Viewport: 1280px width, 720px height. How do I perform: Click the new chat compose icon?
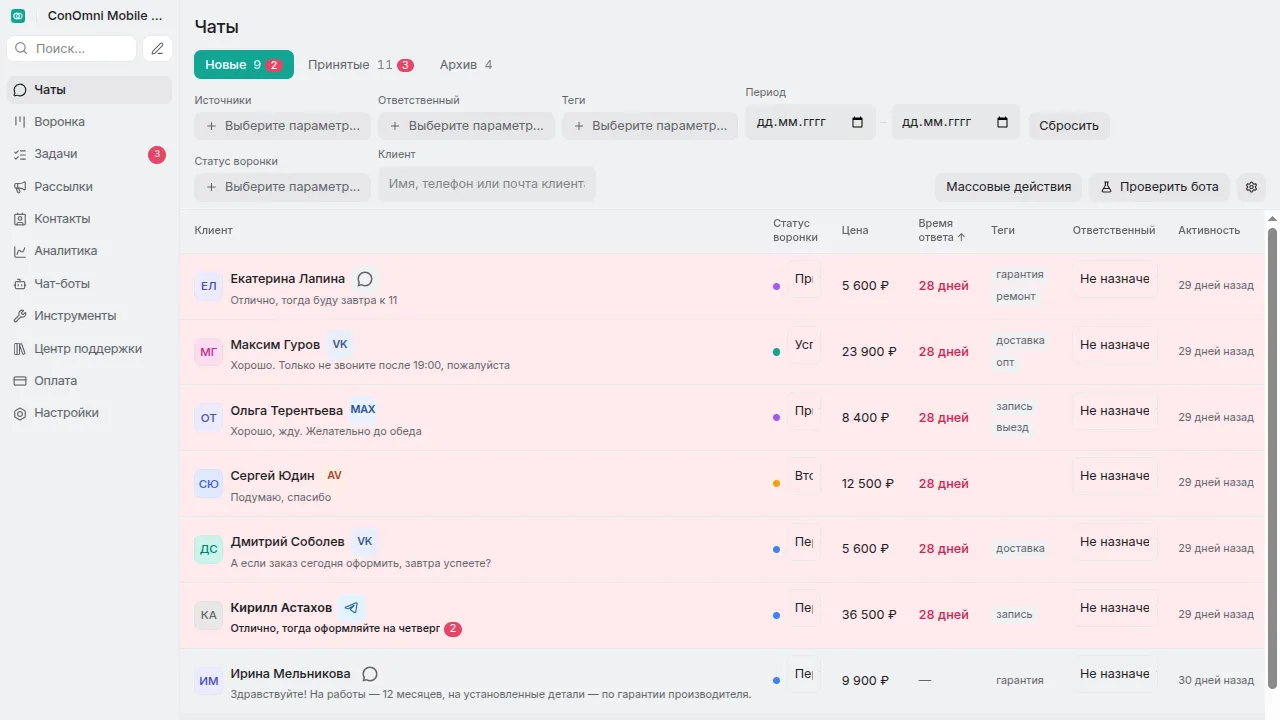click(x=158, y=48)
